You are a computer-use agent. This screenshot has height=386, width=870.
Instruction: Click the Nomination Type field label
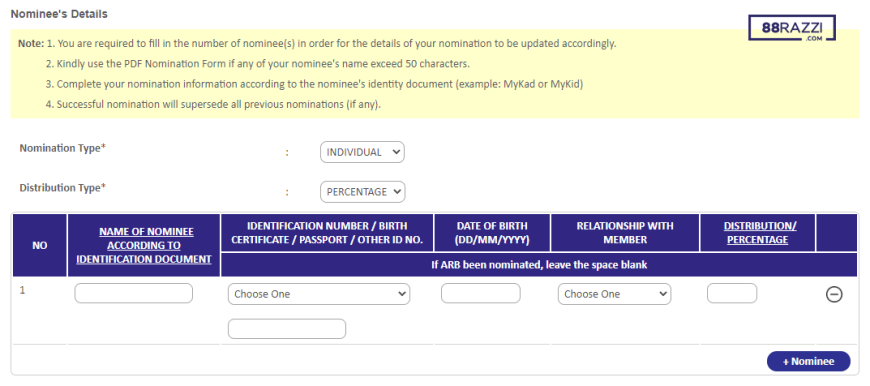tap(62, 149)
